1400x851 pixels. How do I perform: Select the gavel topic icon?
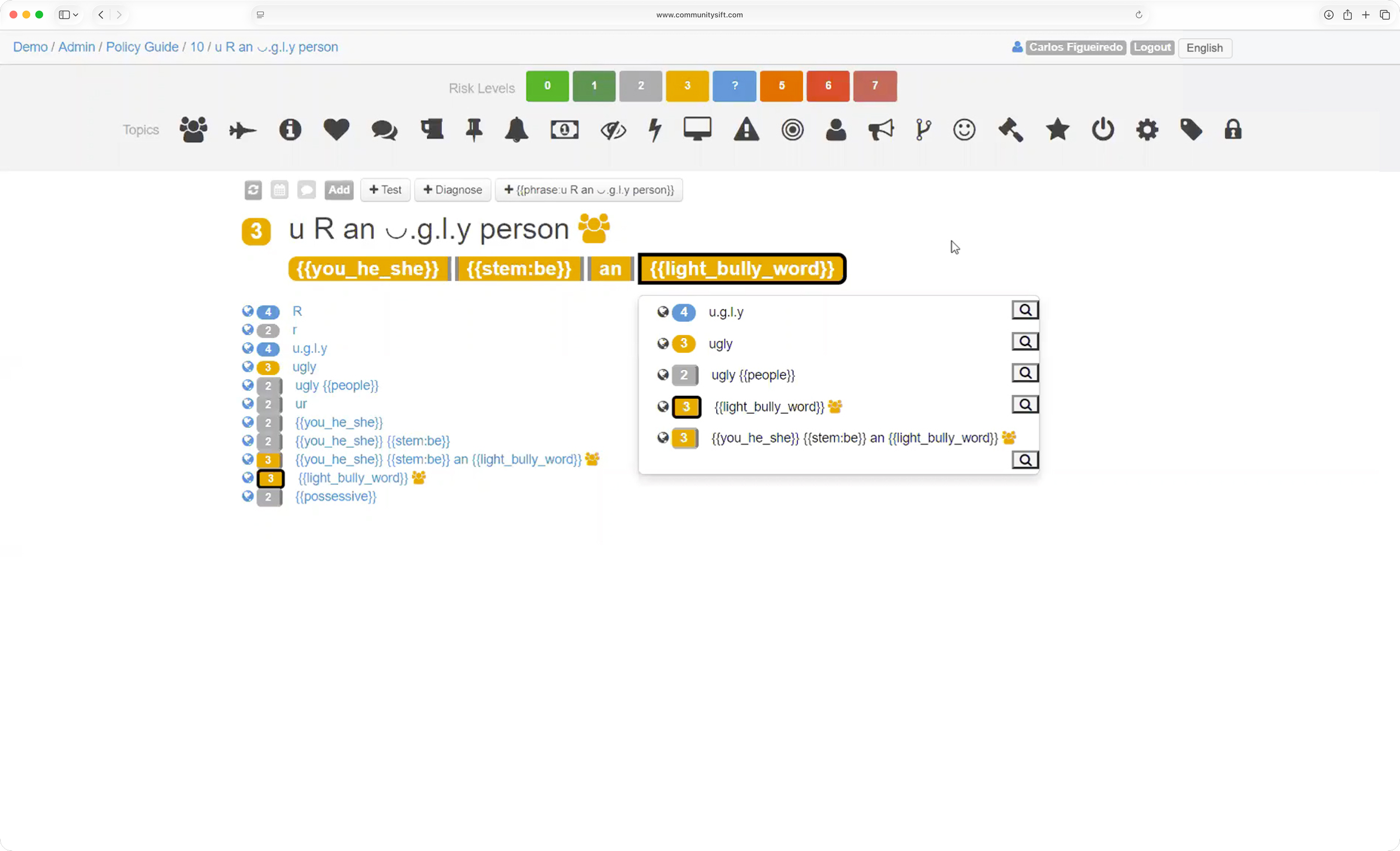click(x=1011, y=129)
